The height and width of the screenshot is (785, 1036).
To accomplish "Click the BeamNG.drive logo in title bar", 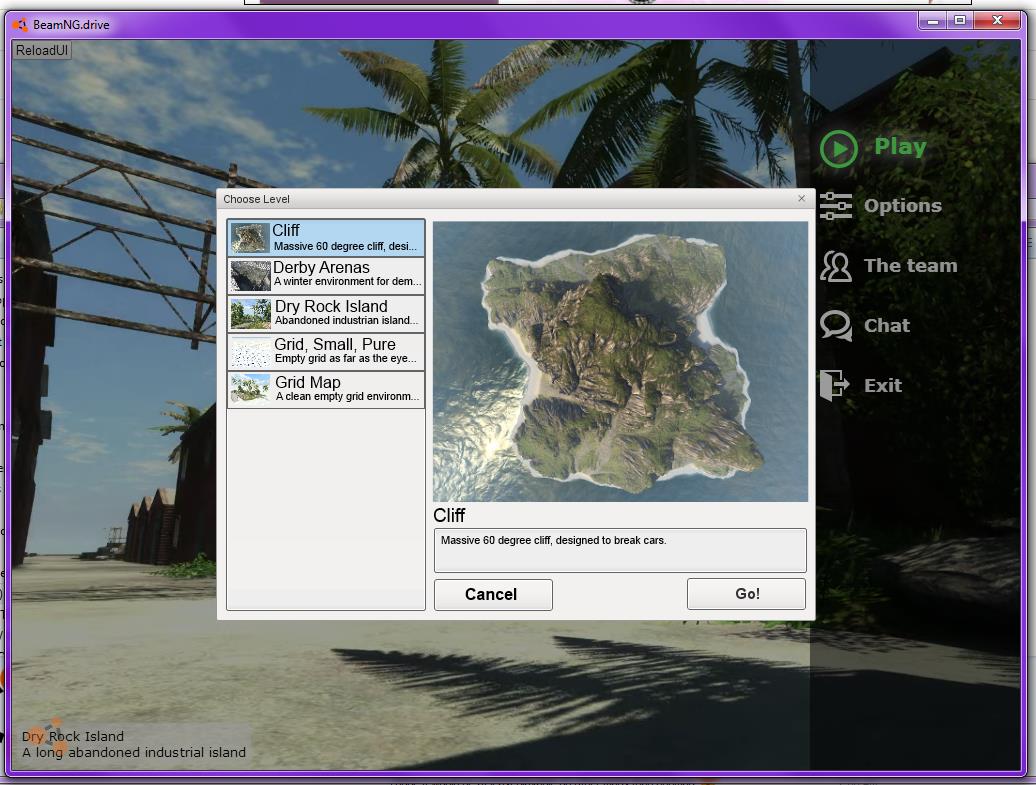I will (20, 25).
